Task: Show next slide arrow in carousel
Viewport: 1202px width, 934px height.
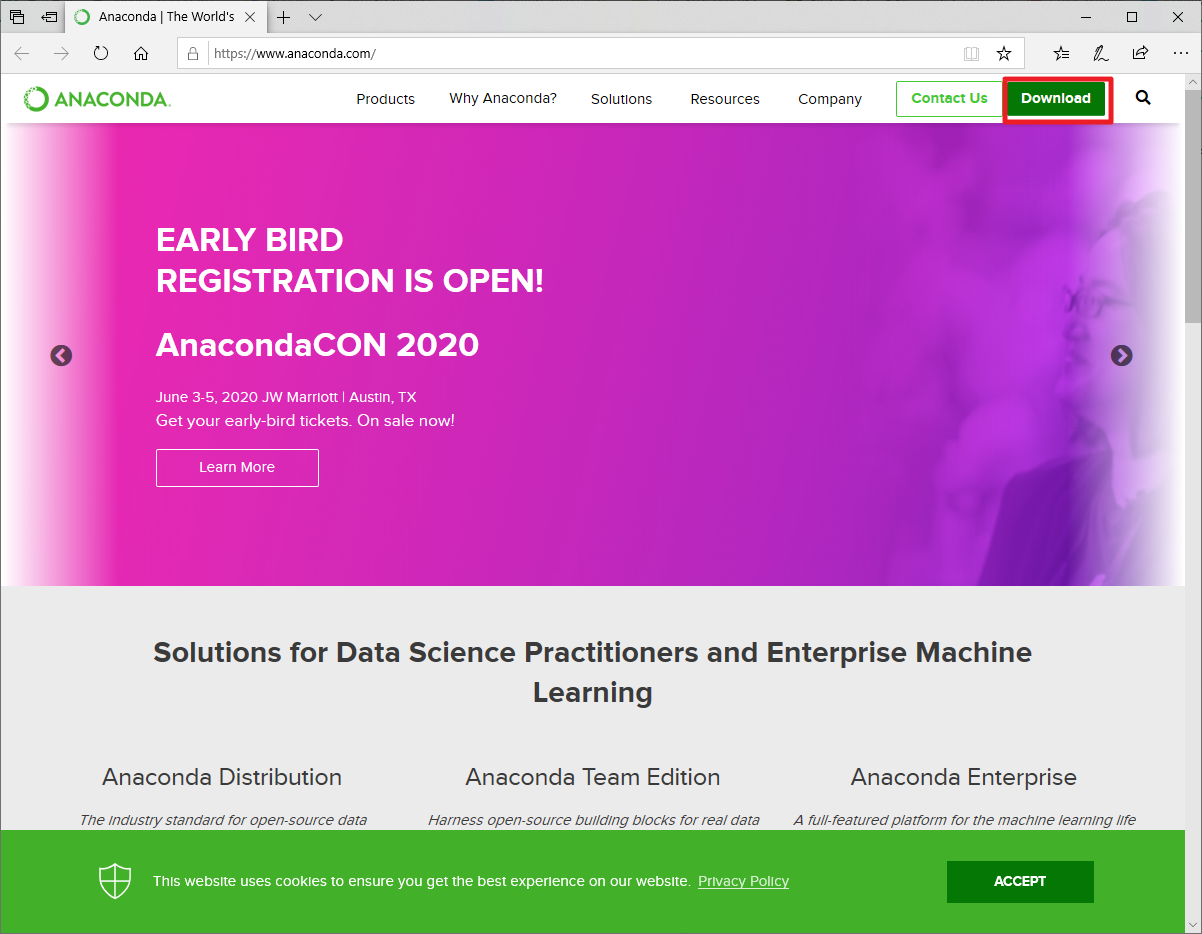Action: pyautogui.click(x=1122, y=355)
